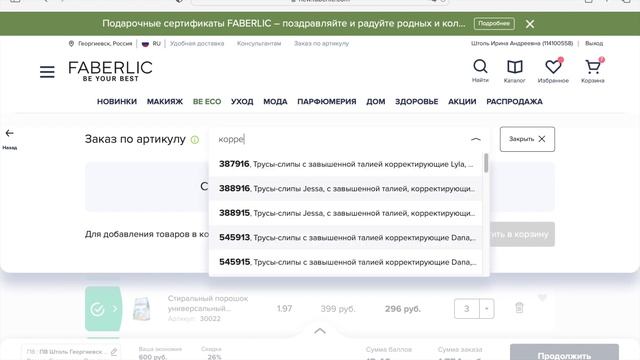The height and width of the screenshot is (360, 640).
Task: Select suggestion 545913 Dana
Action: (x=346, y=238)
